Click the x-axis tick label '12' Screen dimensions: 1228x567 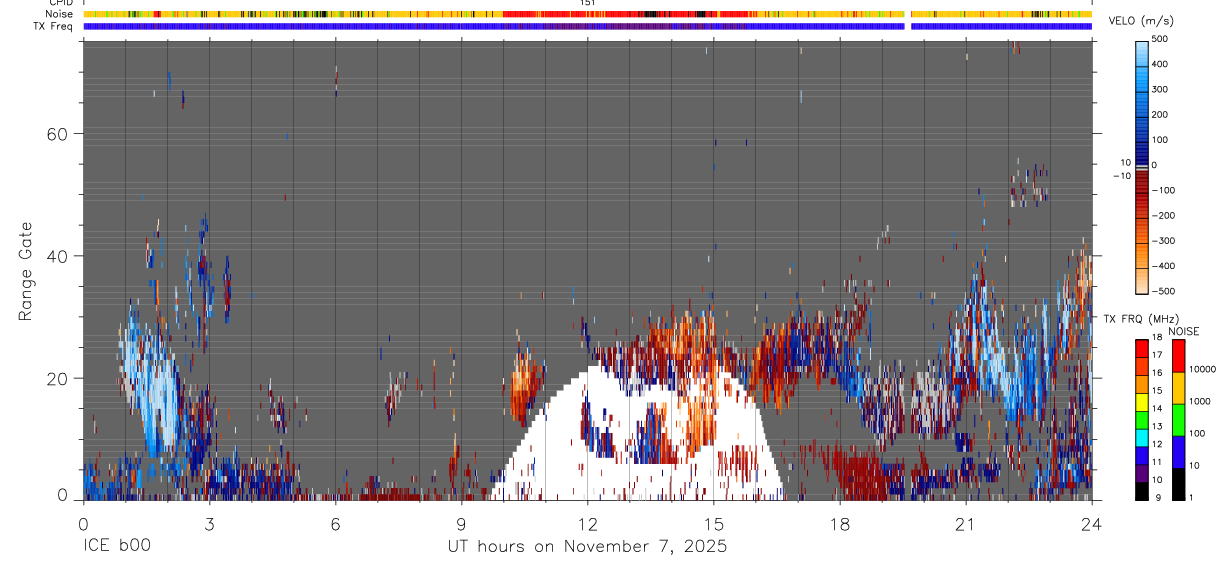(587, 523)
